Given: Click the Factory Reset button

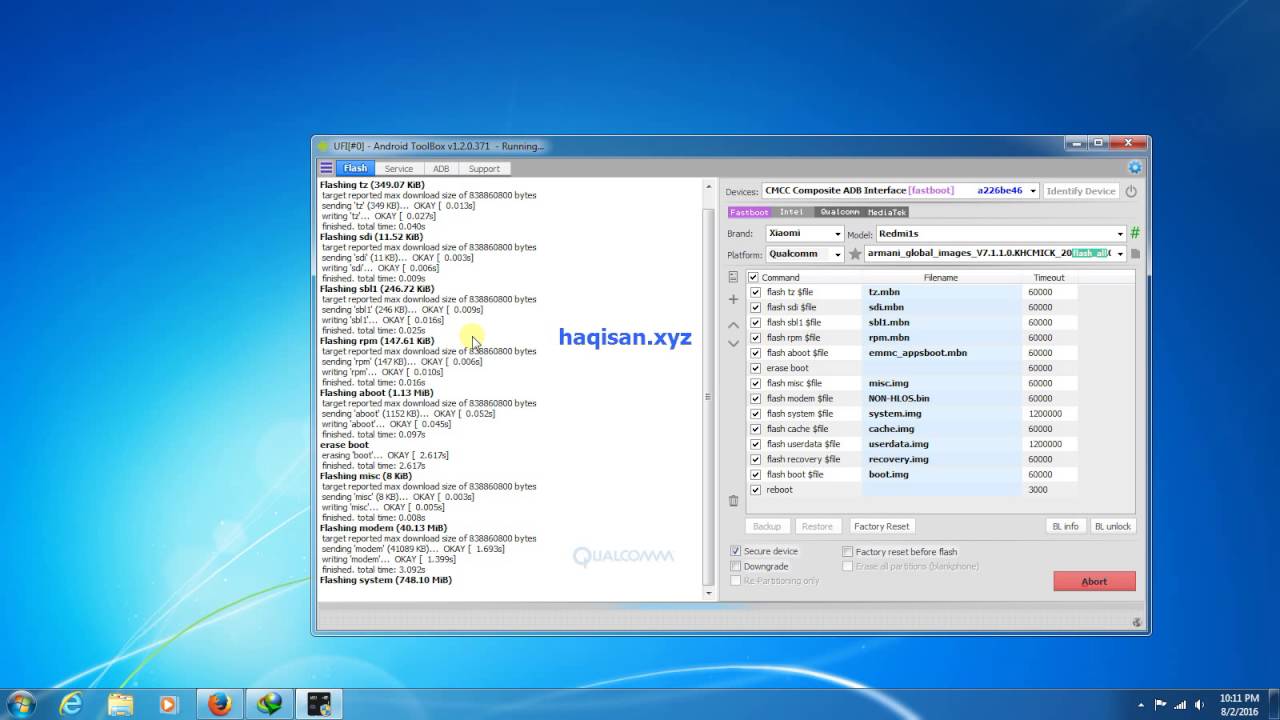Looking at the screenshot, I should [x=881, y=526].
